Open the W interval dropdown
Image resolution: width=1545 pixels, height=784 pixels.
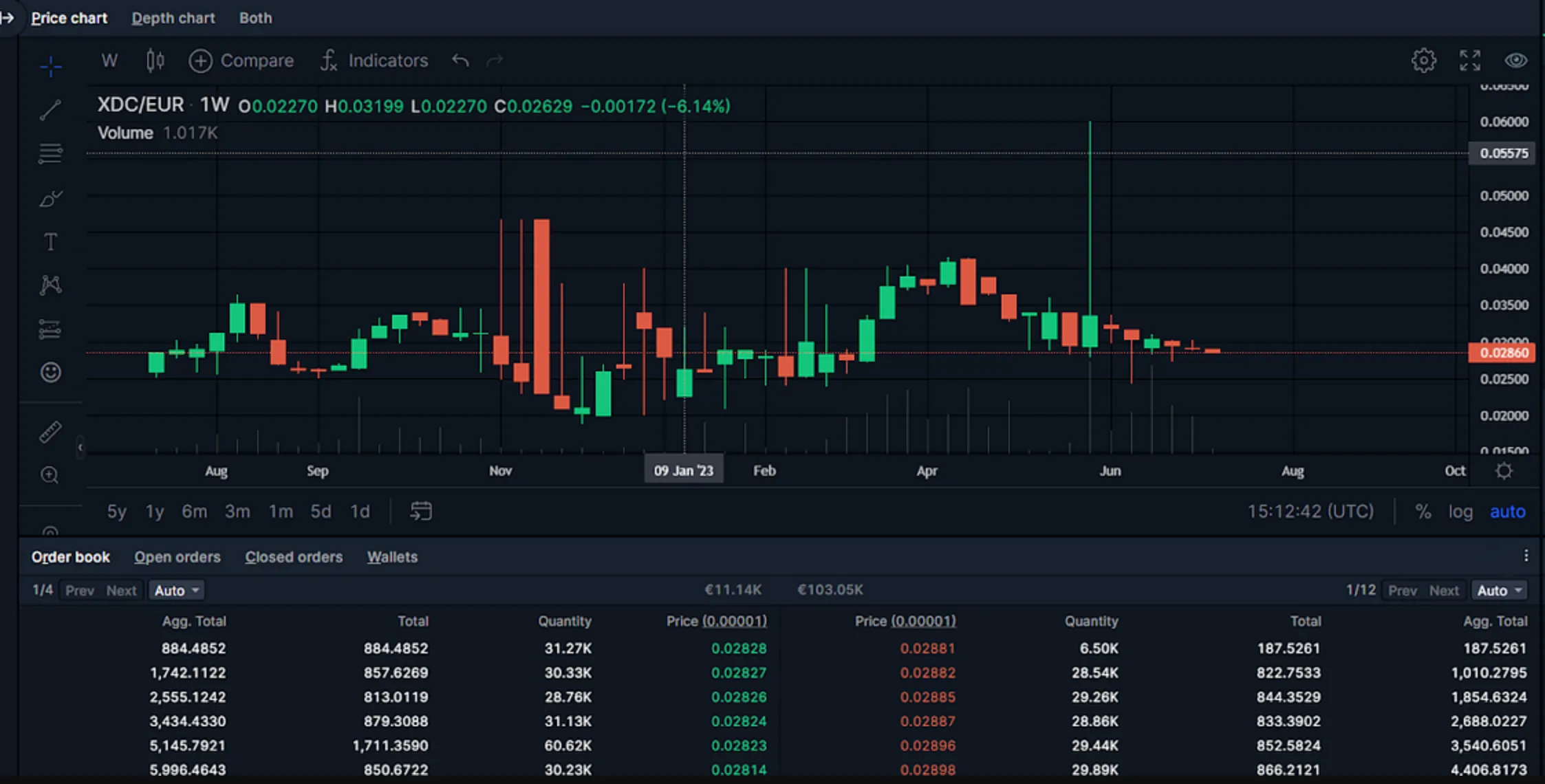pyautogui.click(x=109, y=61)
